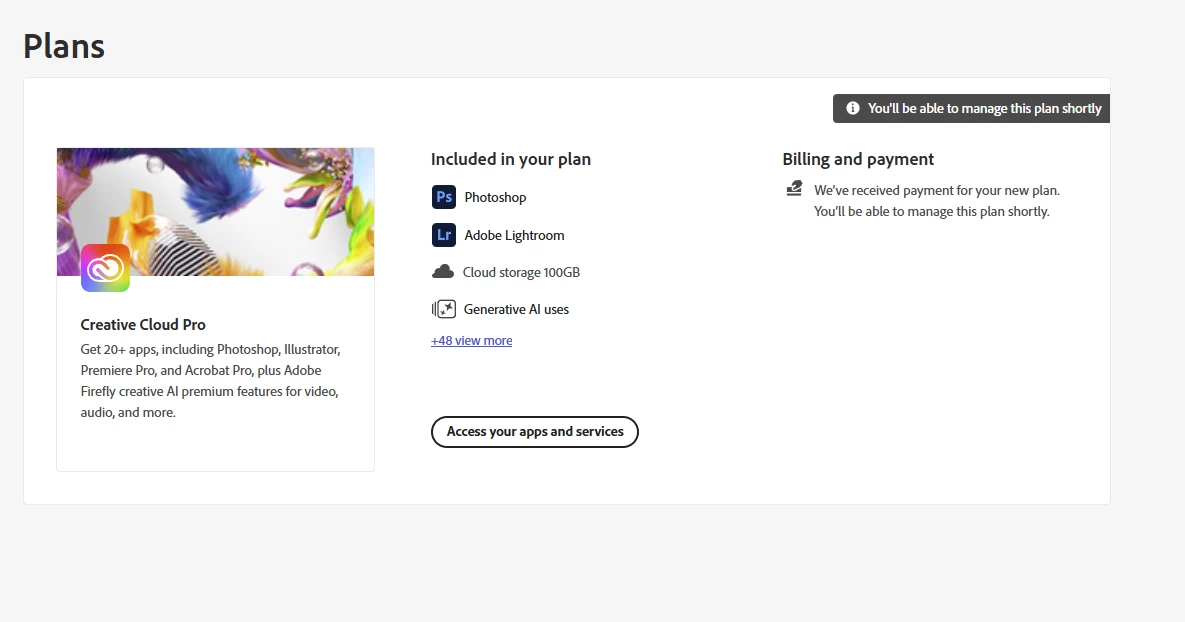
Task: Click the Get 20+ apps description text
Action: 211,381
